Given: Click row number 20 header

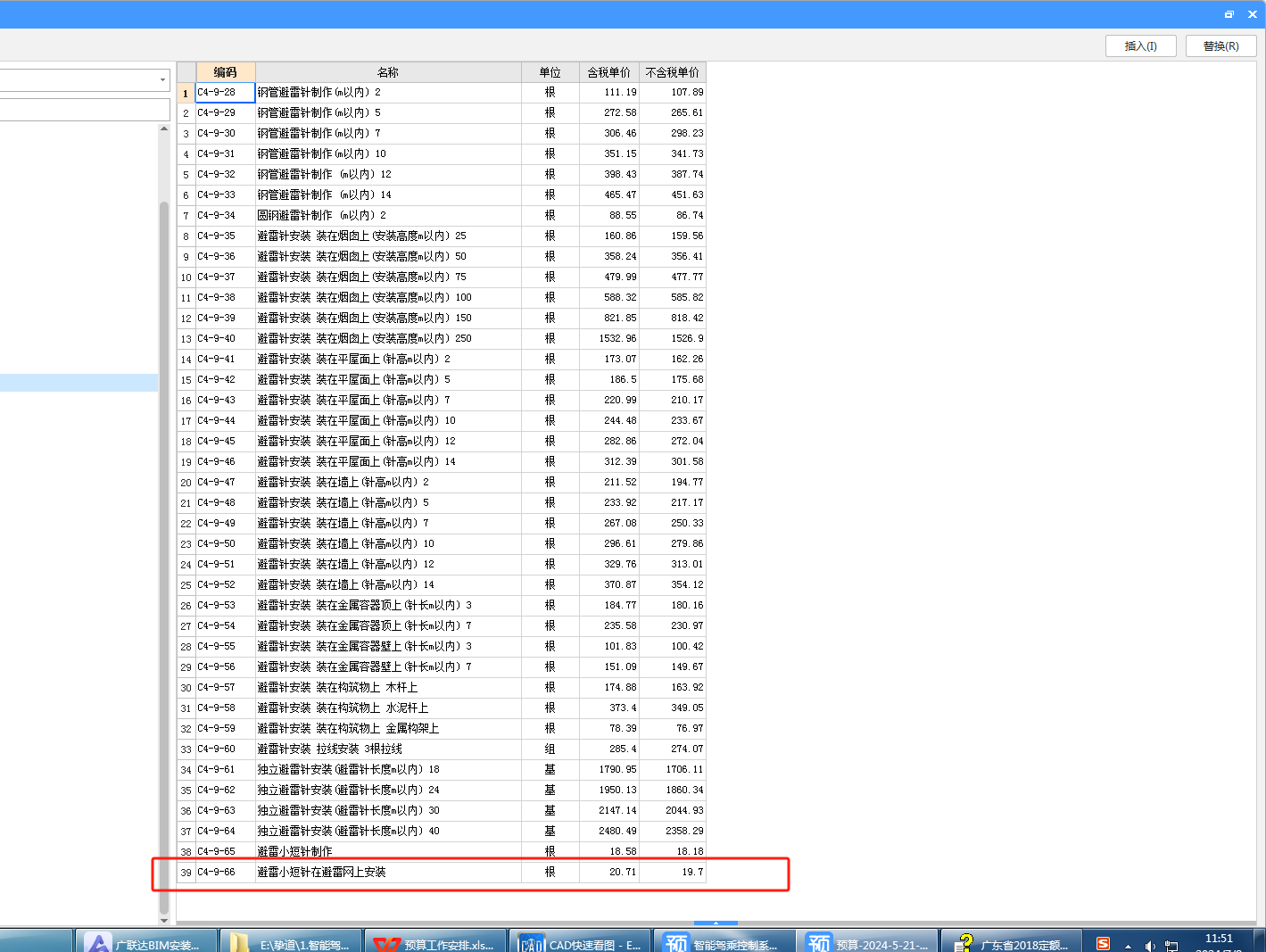Looking at the screenshot, I should 186,483.
